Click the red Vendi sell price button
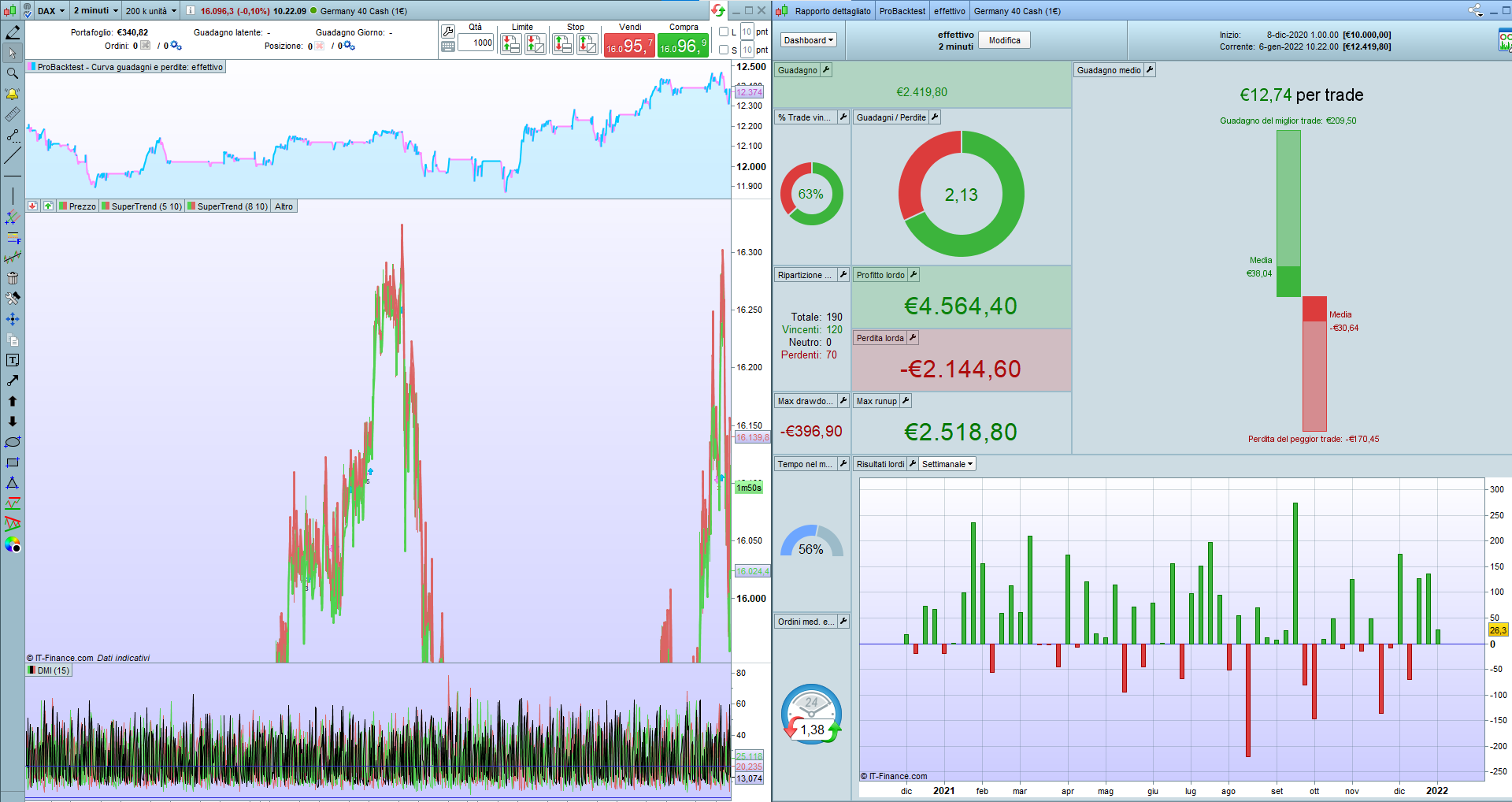The image size is (1512, 802). 629,46
